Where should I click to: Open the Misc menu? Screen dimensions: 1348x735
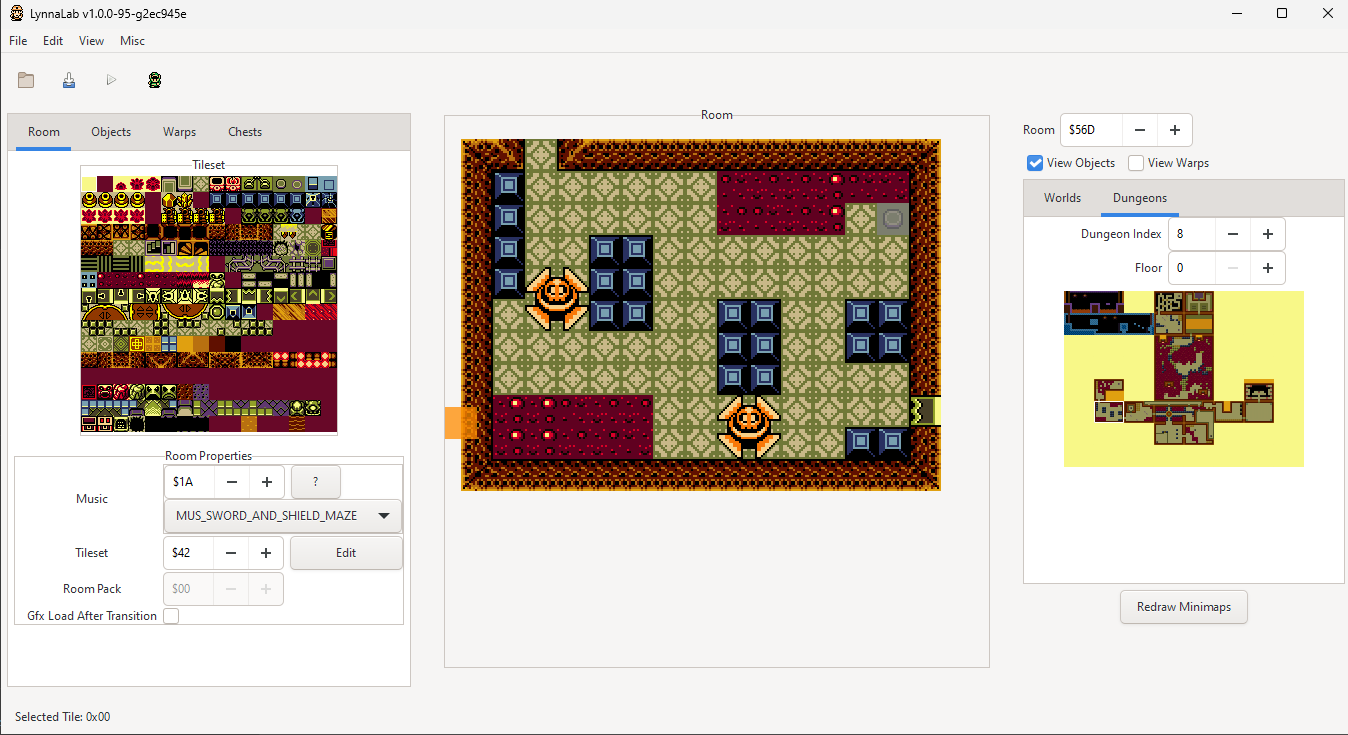coord(132,41)
